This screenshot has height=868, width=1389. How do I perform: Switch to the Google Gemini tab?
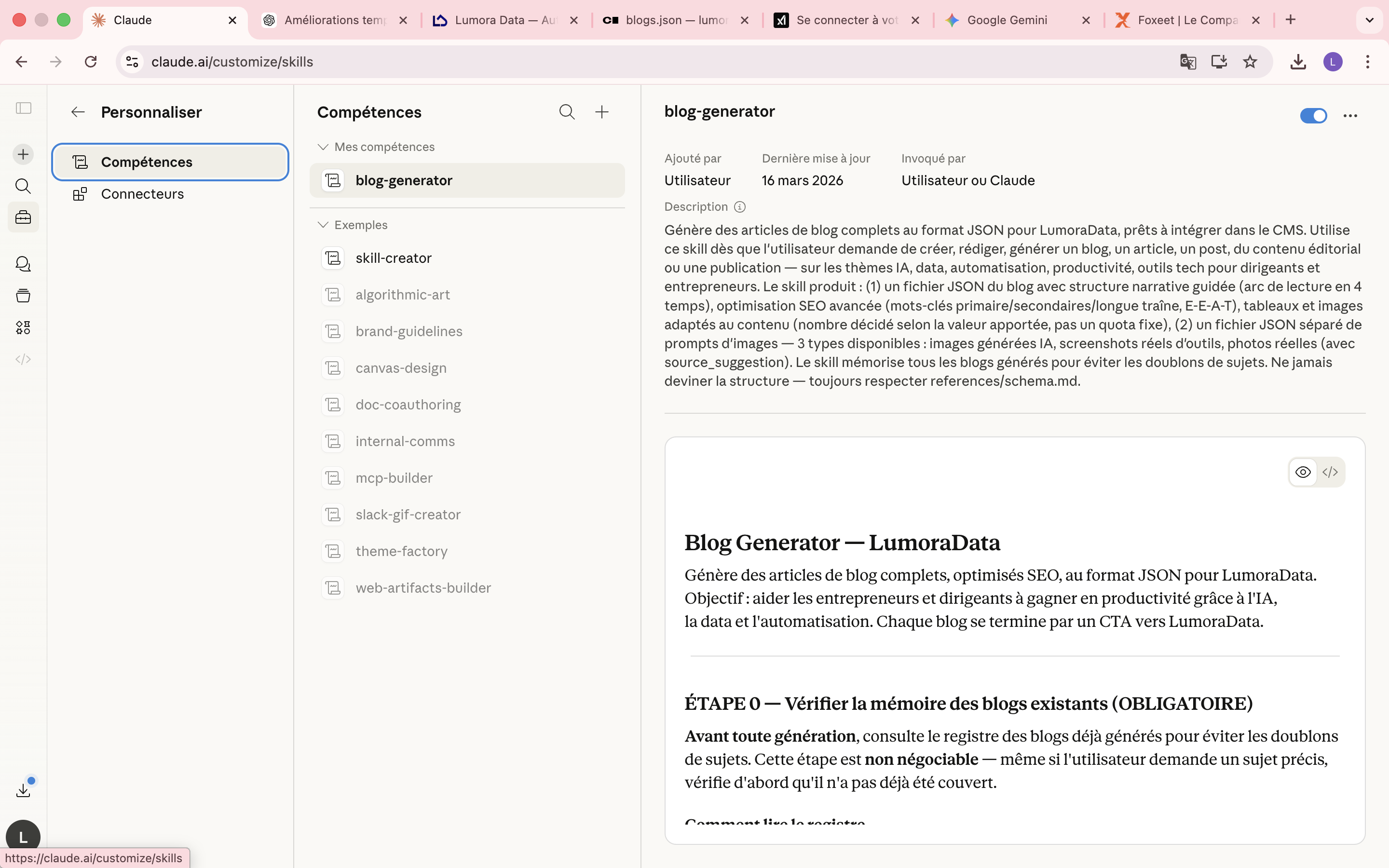click(x=1007, y=20)
